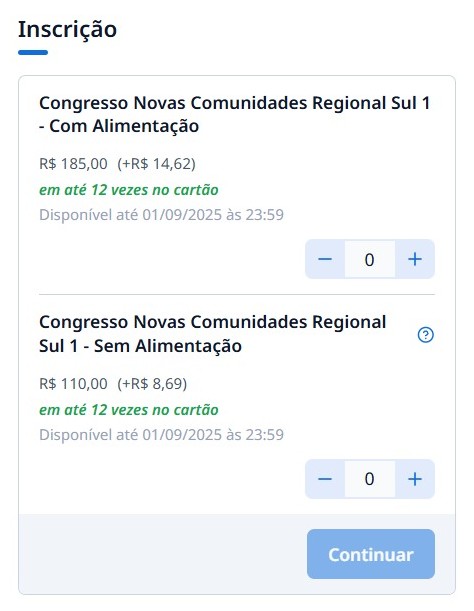Decrease quantity for Com Alimentação ticket

click(325, 259)
